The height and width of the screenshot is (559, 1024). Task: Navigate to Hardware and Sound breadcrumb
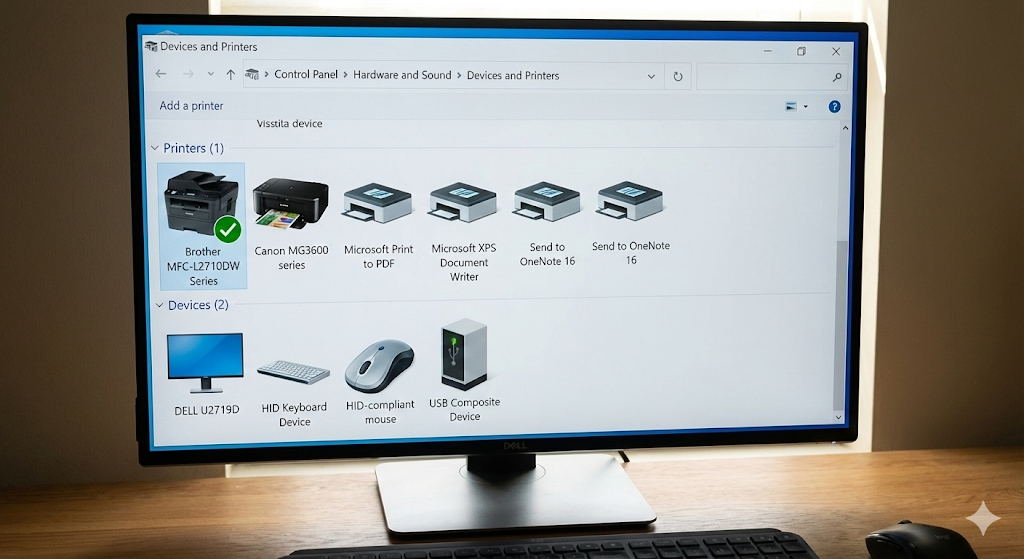402,75
